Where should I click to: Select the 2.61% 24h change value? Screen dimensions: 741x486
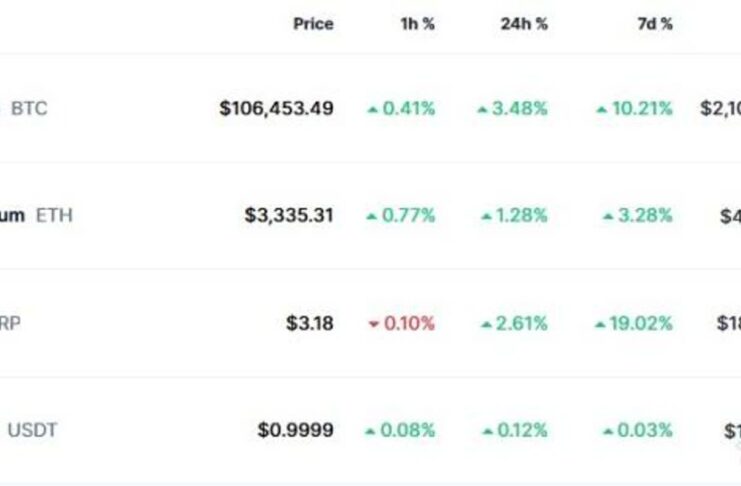(x=522, y=323)
